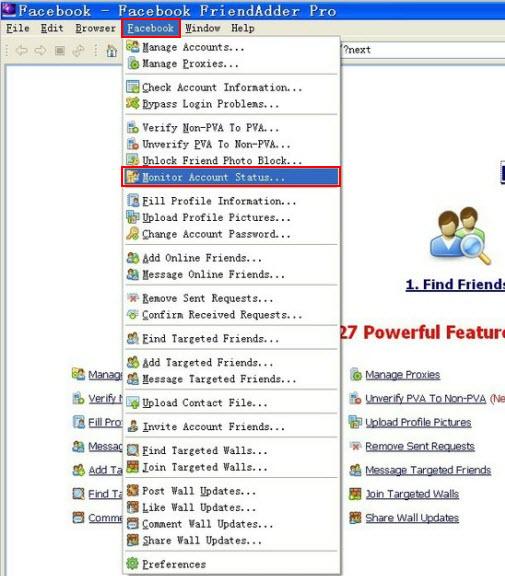The width and height of the screenshot is (505, 576).
Task: Click the page icon beside Message Targeted Friends link
Action: pos(356,470)
